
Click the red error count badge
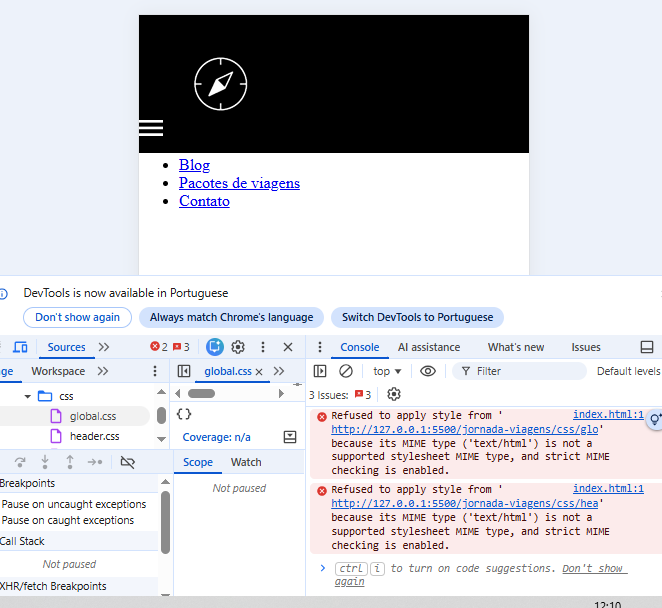[x=159, y=347]
